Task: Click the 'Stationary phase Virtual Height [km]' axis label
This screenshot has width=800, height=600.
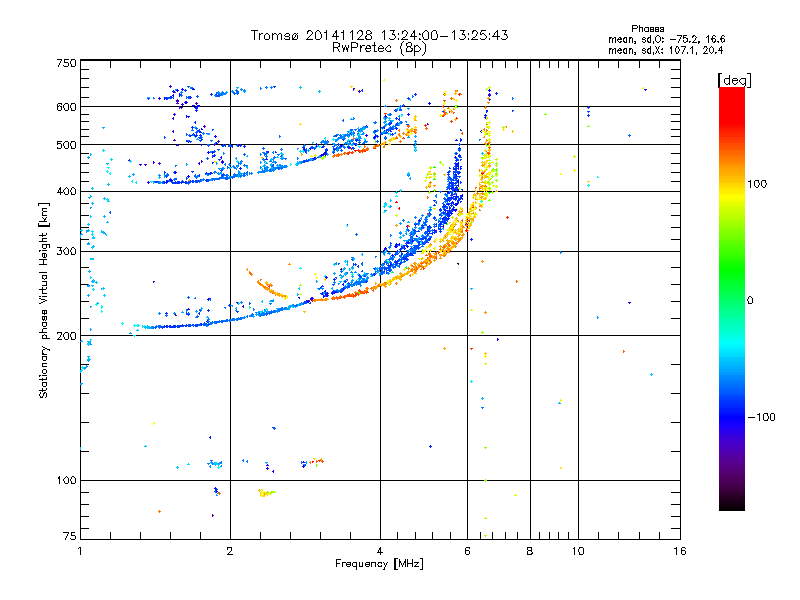Action: tap(44, 300)
